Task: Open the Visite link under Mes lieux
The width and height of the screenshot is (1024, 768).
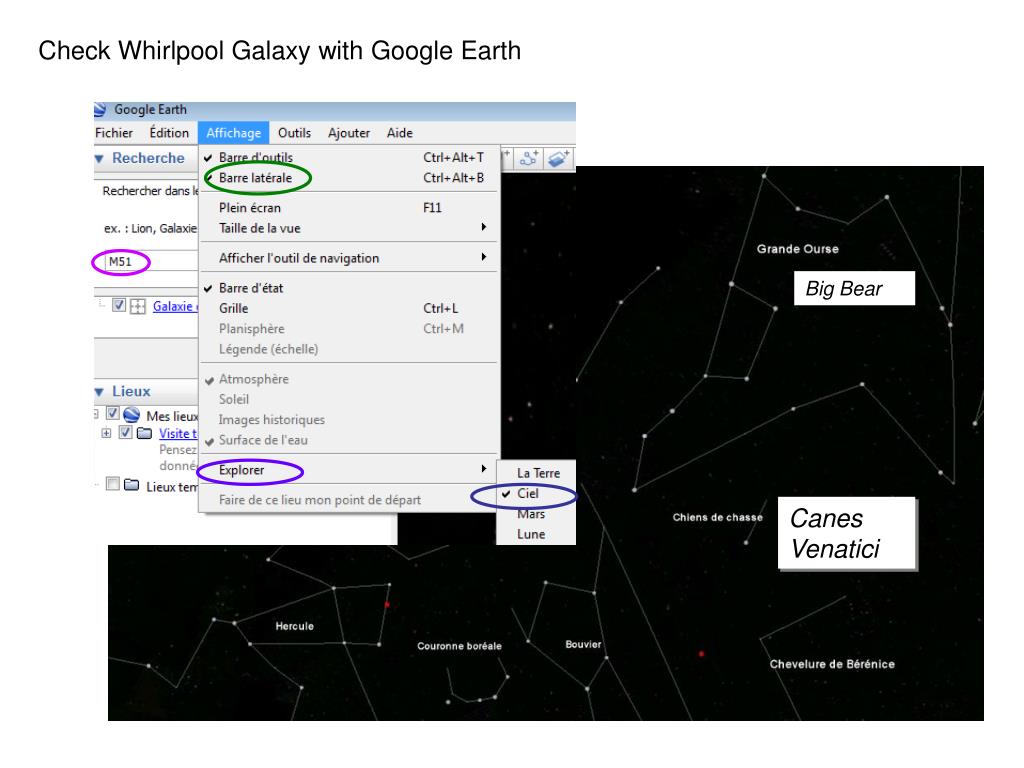Action: 178,433
